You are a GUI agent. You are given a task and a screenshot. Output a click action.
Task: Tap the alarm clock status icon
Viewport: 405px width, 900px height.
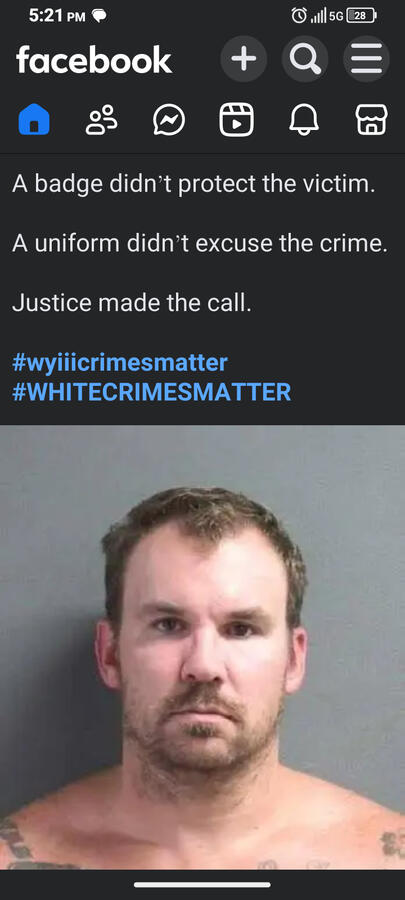[299, 15]
